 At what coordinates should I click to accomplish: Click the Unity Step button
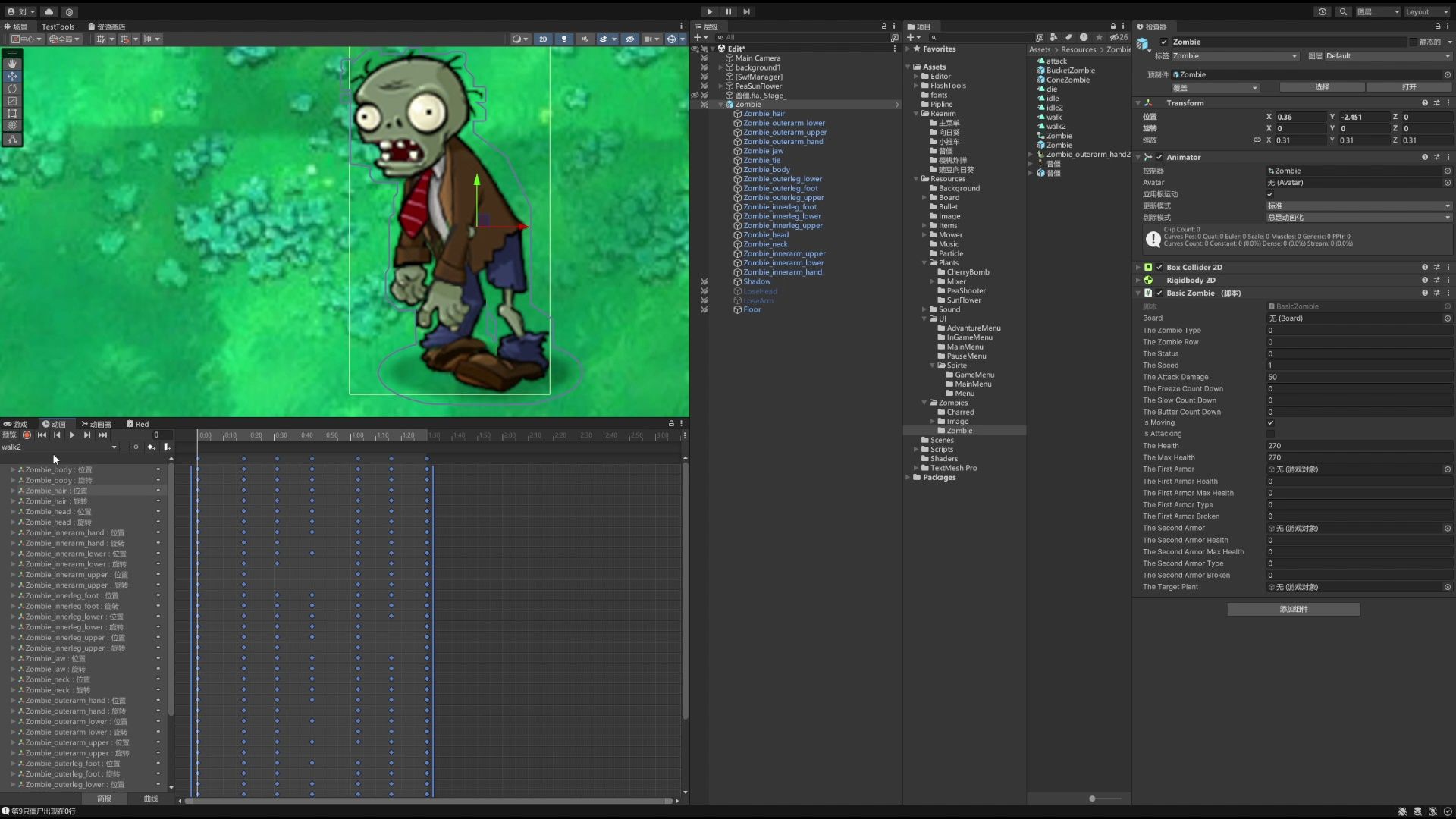tap(747, 11)
